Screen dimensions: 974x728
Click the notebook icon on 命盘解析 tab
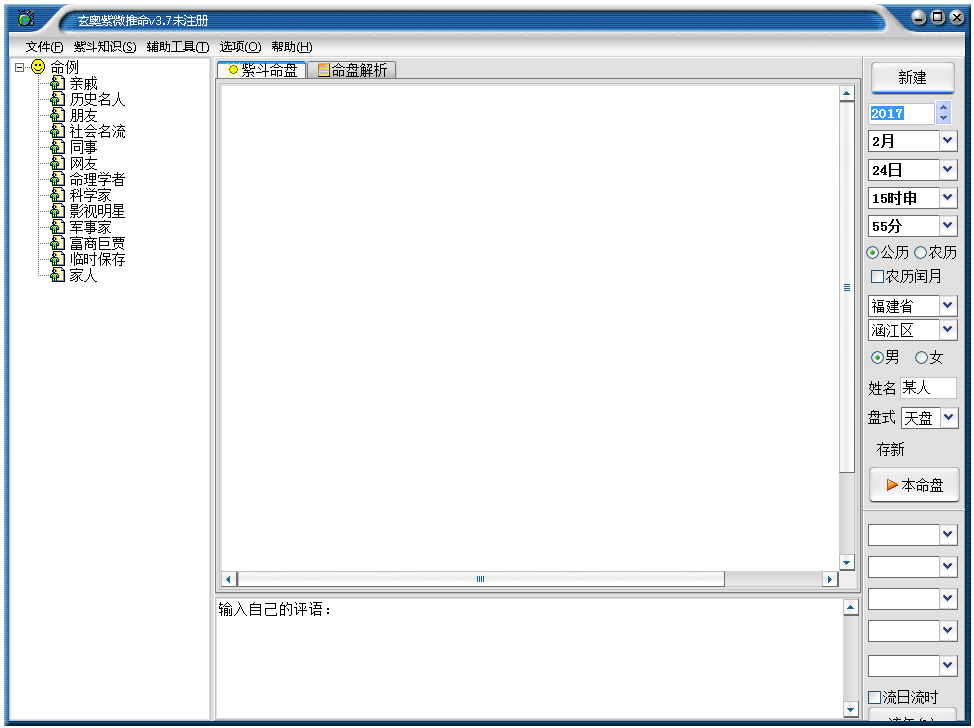[x=323, y=70]
